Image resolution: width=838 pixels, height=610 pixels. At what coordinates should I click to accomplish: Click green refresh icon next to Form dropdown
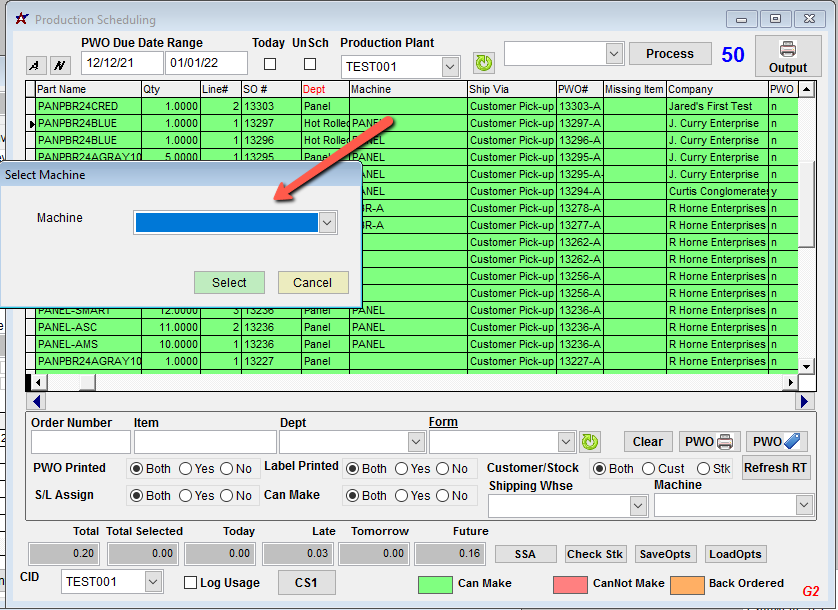pos(590,441)
